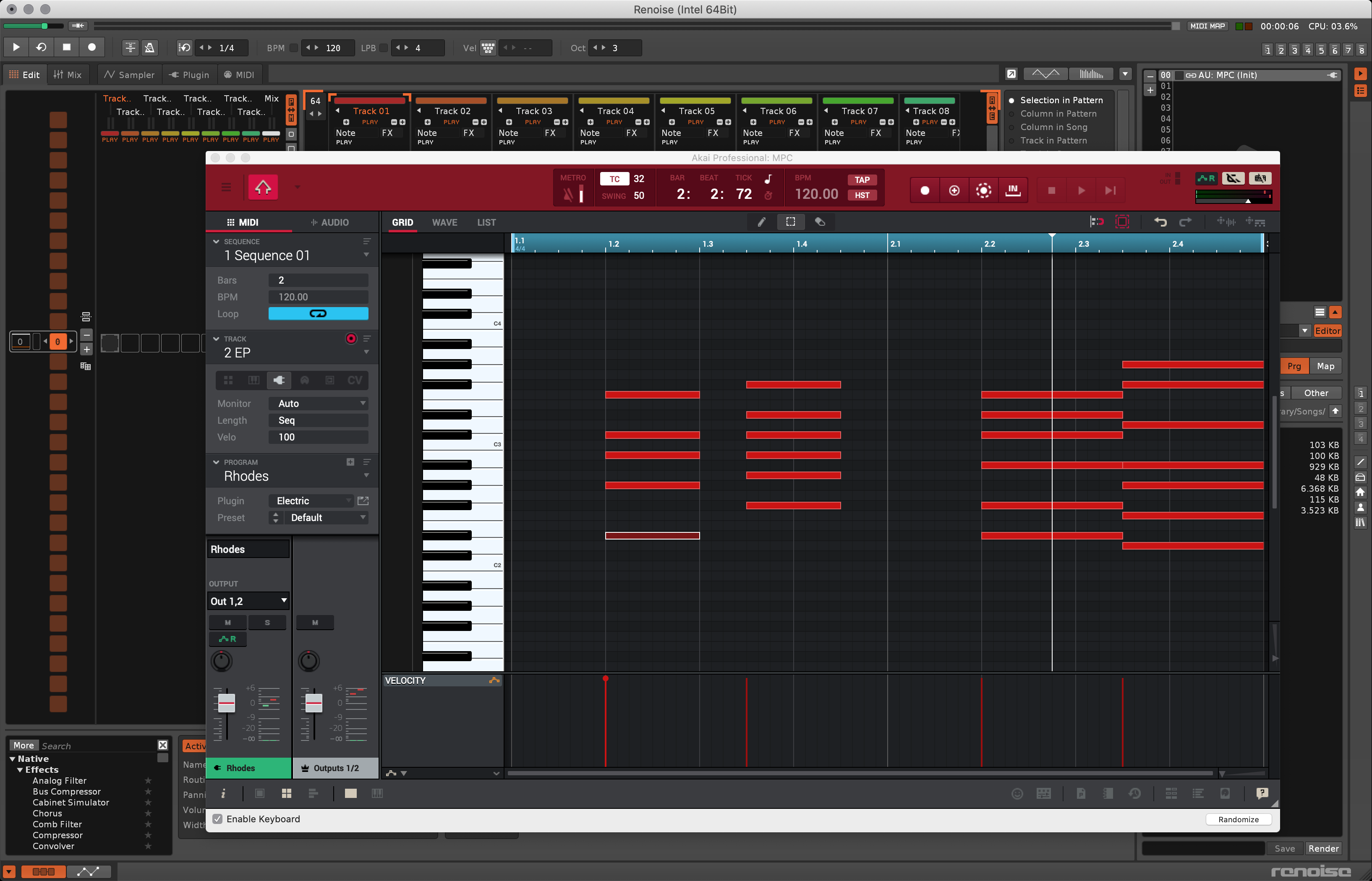The height and width of the screenshot is (881, 1372).
Task: Click the MPC Stop button
Action: pos(1051,190)
